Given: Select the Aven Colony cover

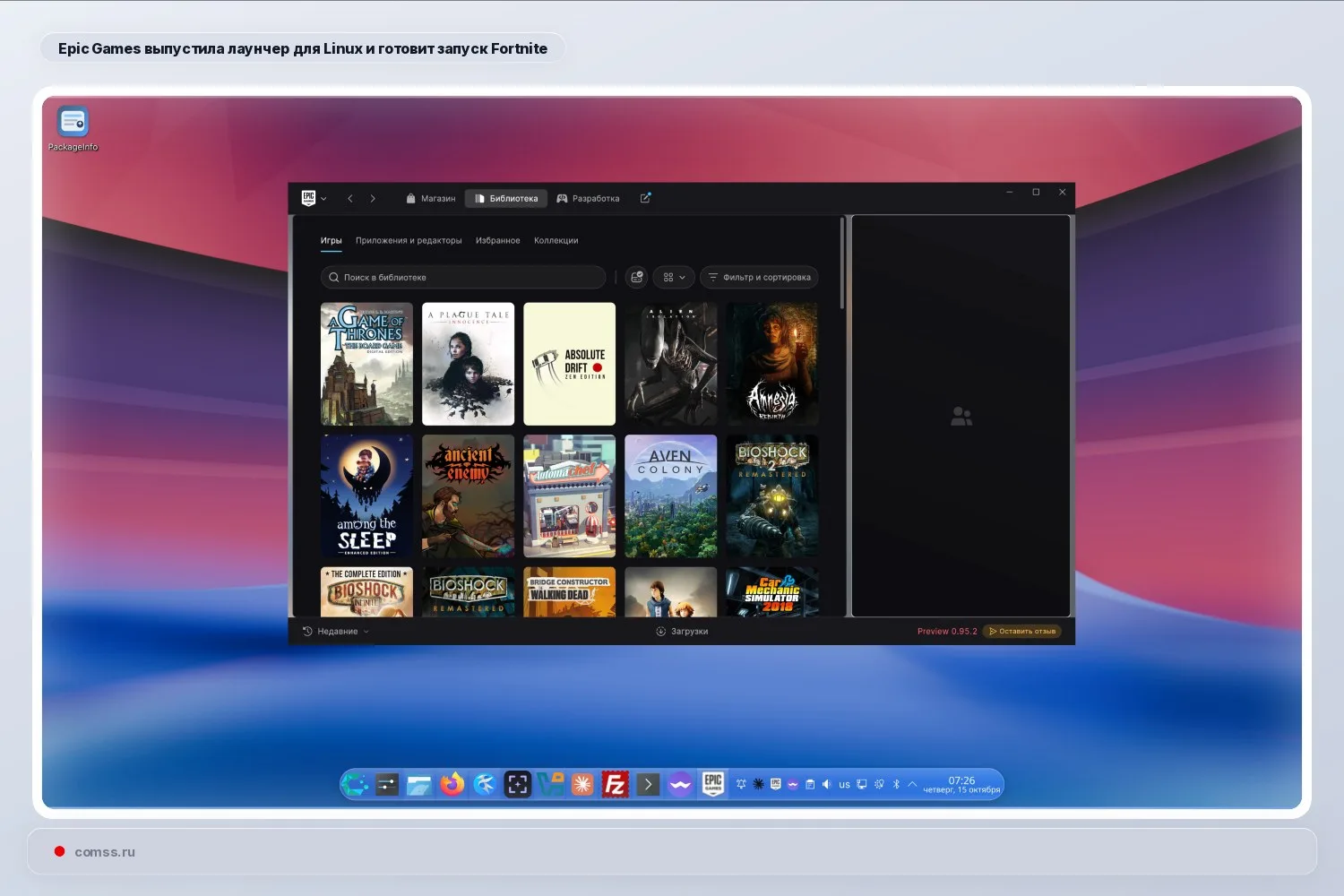Looking at the screenshot, I should [671, 496].
